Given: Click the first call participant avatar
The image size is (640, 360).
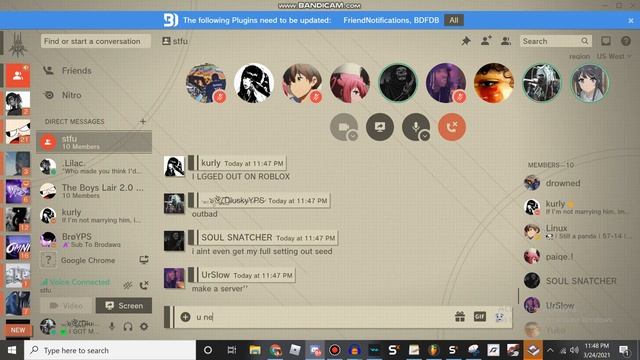Looking at the screenshot, I should [206, 83].
